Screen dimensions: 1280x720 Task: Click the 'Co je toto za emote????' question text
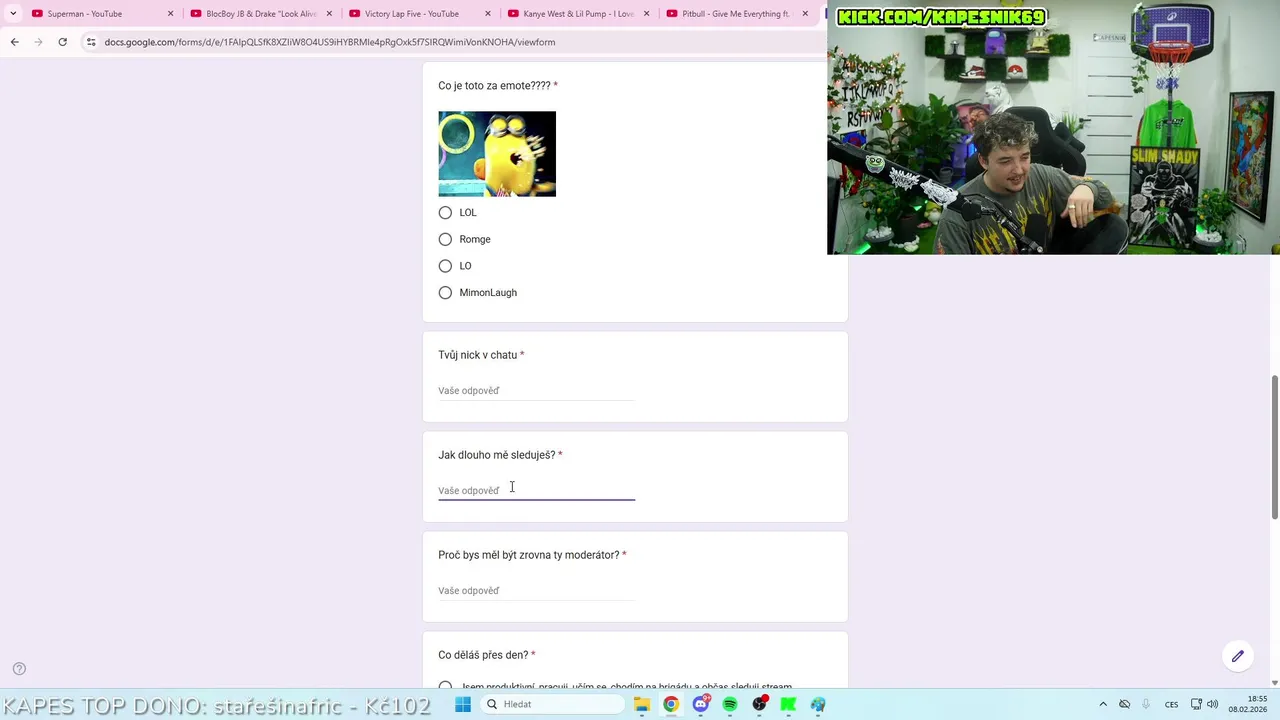[494, 86]
